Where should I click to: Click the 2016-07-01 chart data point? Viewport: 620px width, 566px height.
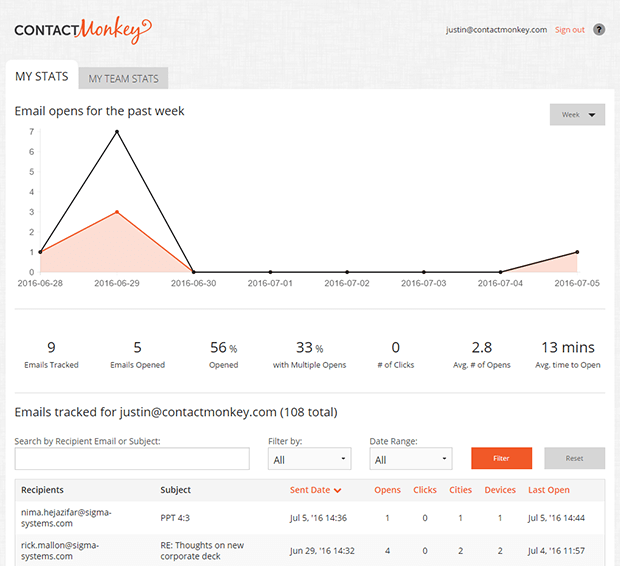tap(270, 272)
